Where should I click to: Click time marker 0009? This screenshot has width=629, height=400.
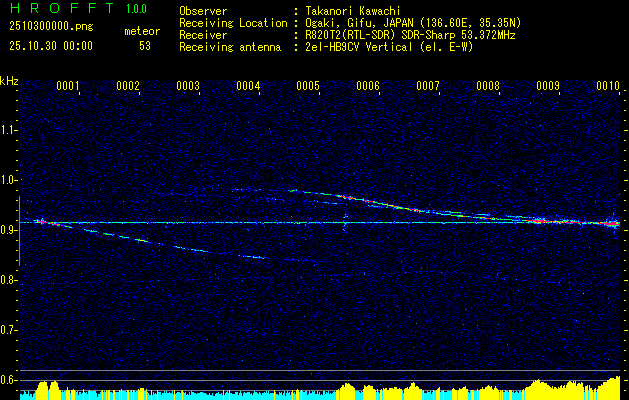tap(548, 86)
